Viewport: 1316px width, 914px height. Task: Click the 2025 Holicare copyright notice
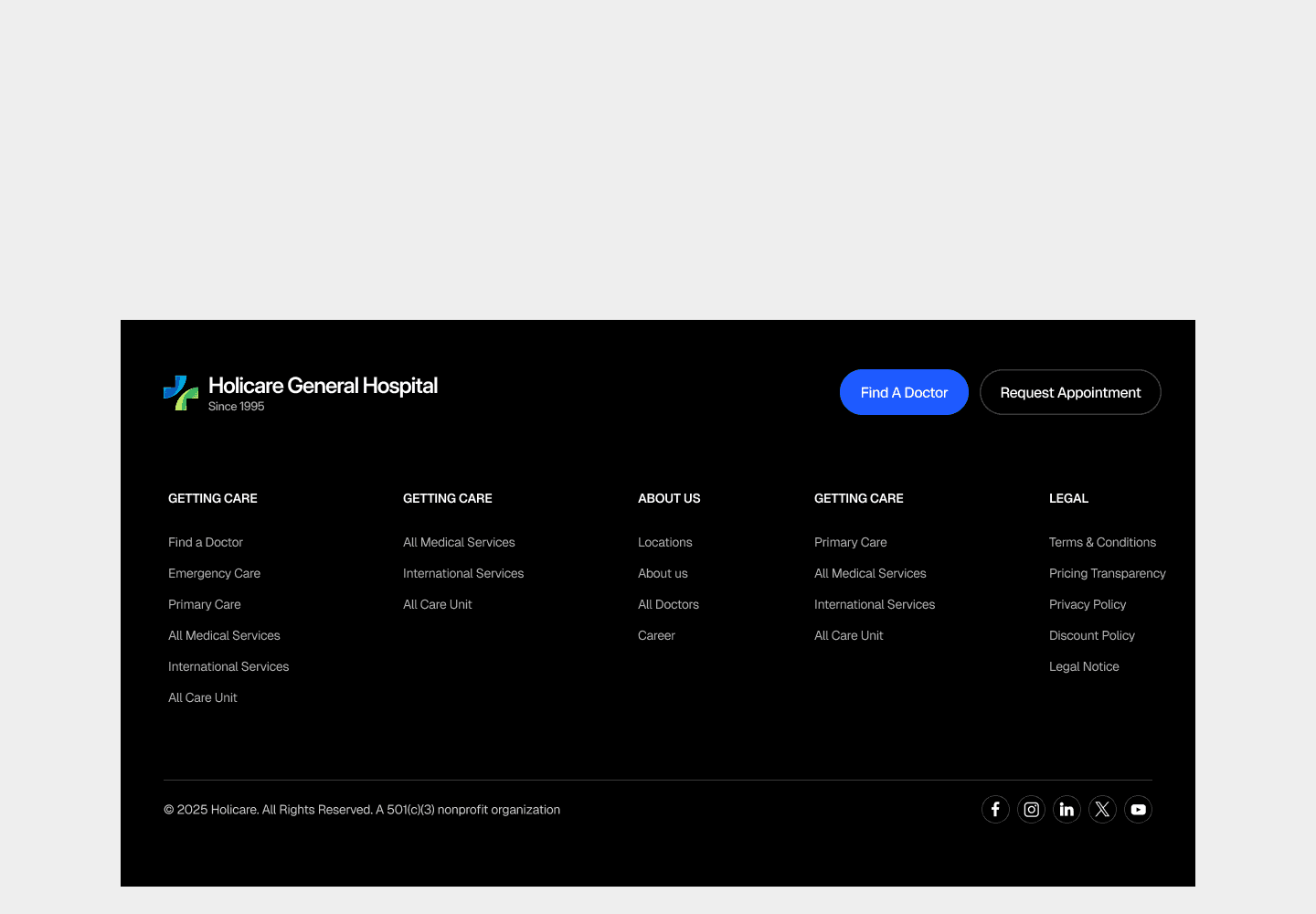click(362, 810)
